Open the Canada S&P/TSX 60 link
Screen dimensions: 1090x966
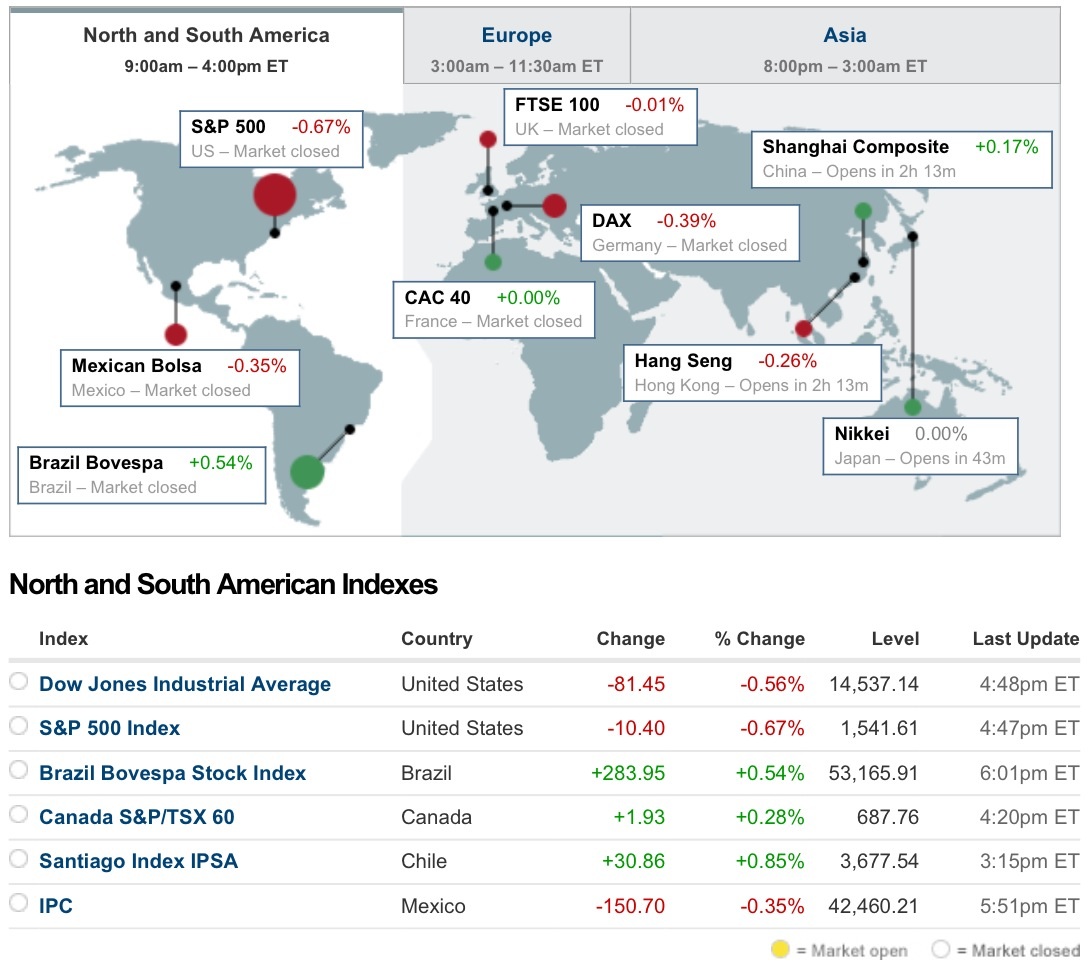point(136,817)
